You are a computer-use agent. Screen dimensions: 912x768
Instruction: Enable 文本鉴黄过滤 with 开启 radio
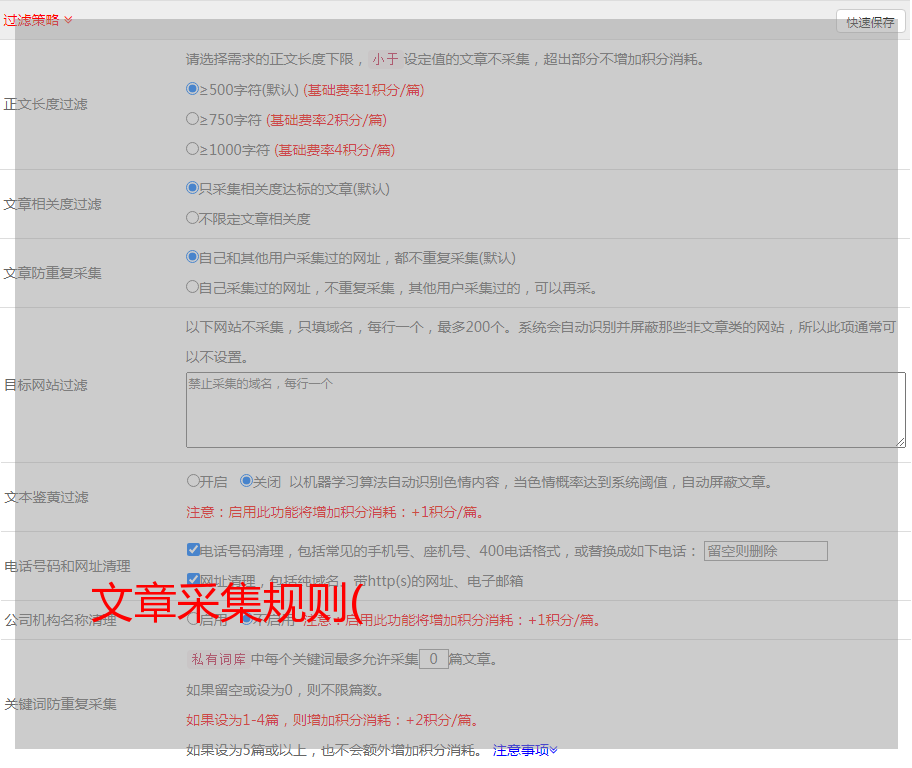click(x=193, y=481)
